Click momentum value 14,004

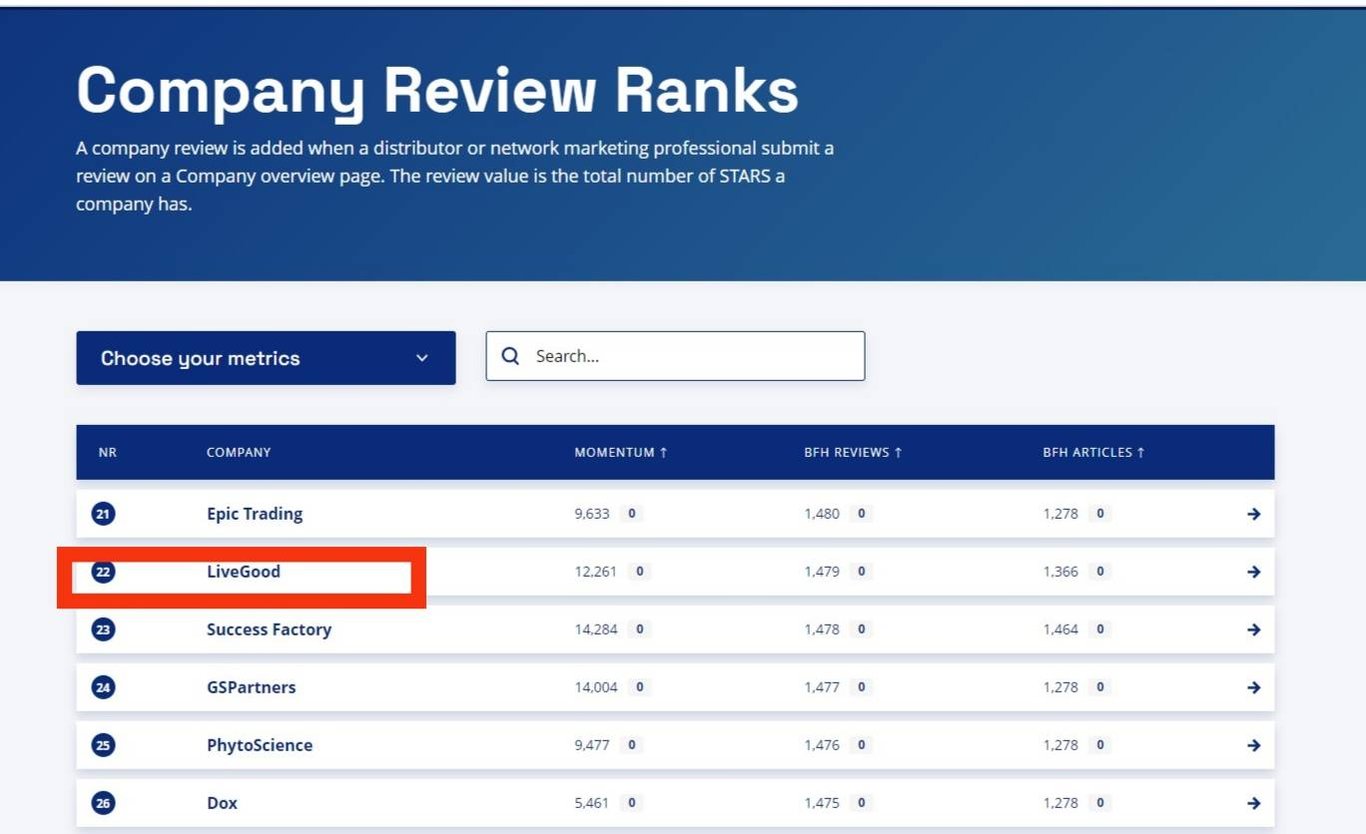[596, 688]
